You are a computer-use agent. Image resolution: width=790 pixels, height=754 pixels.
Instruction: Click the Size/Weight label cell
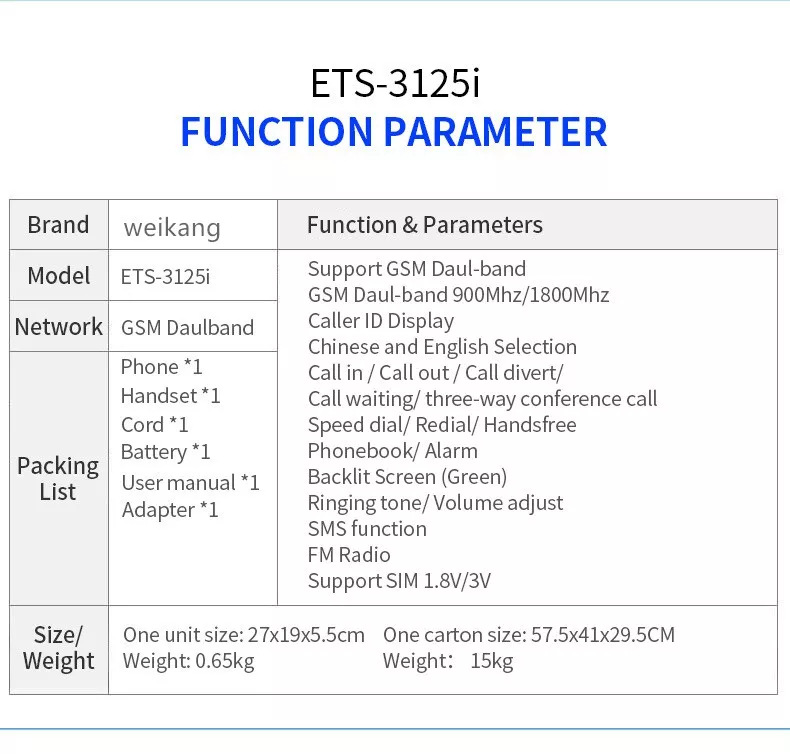pyautogui.click(x=58, y=648)
